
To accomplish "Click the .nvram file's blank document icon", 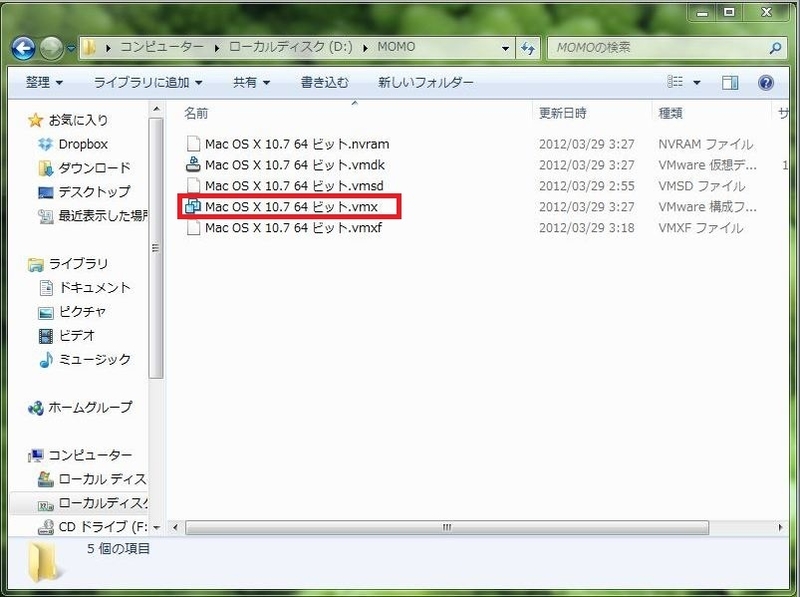I will point(193,144).
